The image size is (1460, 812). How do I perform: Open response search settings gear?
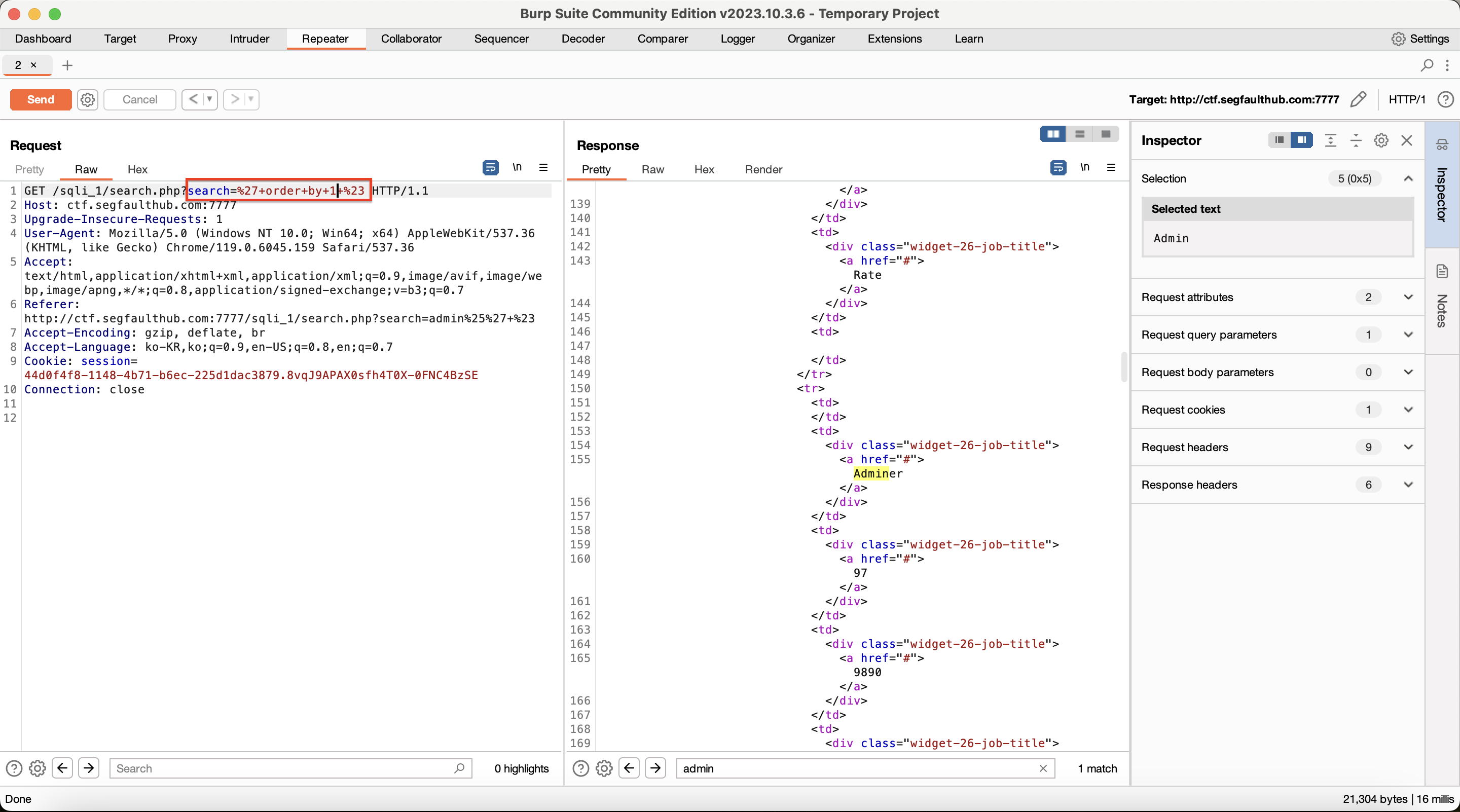click(604, 768)
